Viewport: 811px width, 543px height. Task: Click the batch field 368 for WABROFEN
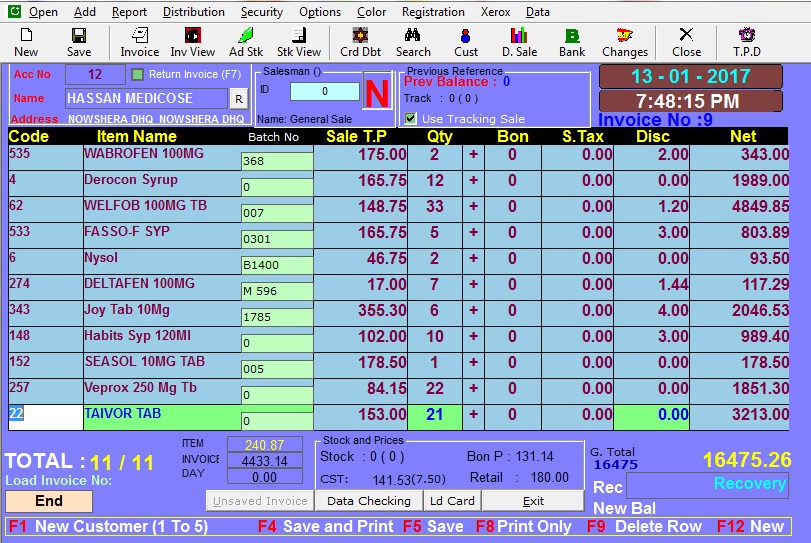point(277,161)
